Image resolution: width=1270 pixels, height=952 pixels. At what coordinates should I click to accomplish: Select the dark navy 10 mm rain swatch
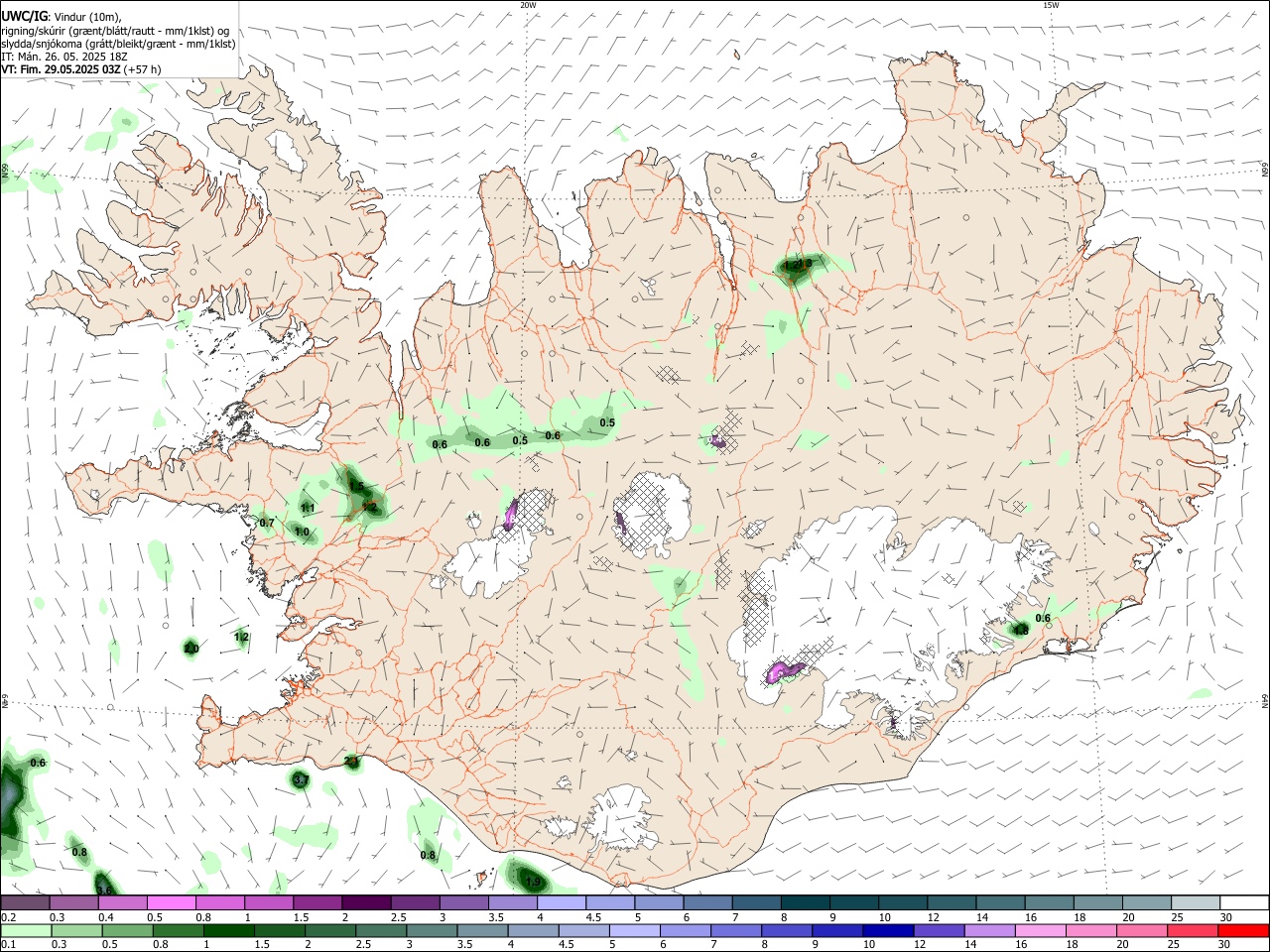886,930
